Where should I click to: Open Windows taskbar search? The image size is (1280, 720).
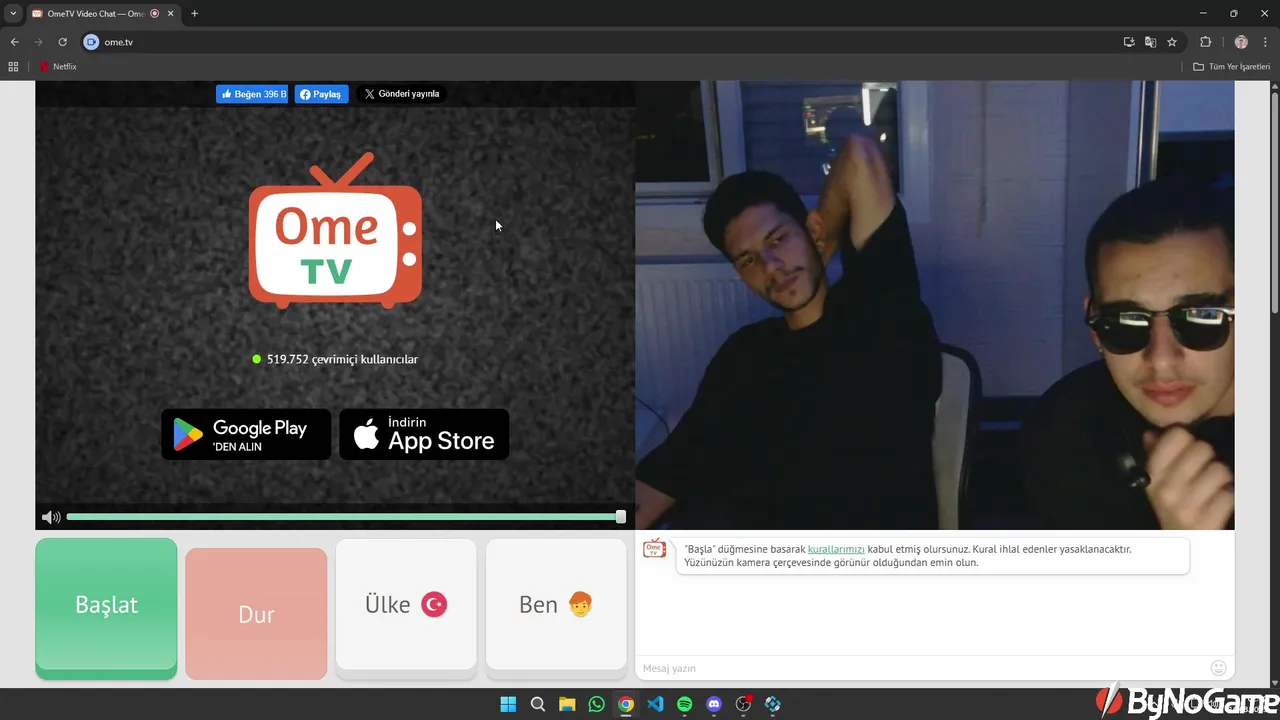(x=537, y=704)
